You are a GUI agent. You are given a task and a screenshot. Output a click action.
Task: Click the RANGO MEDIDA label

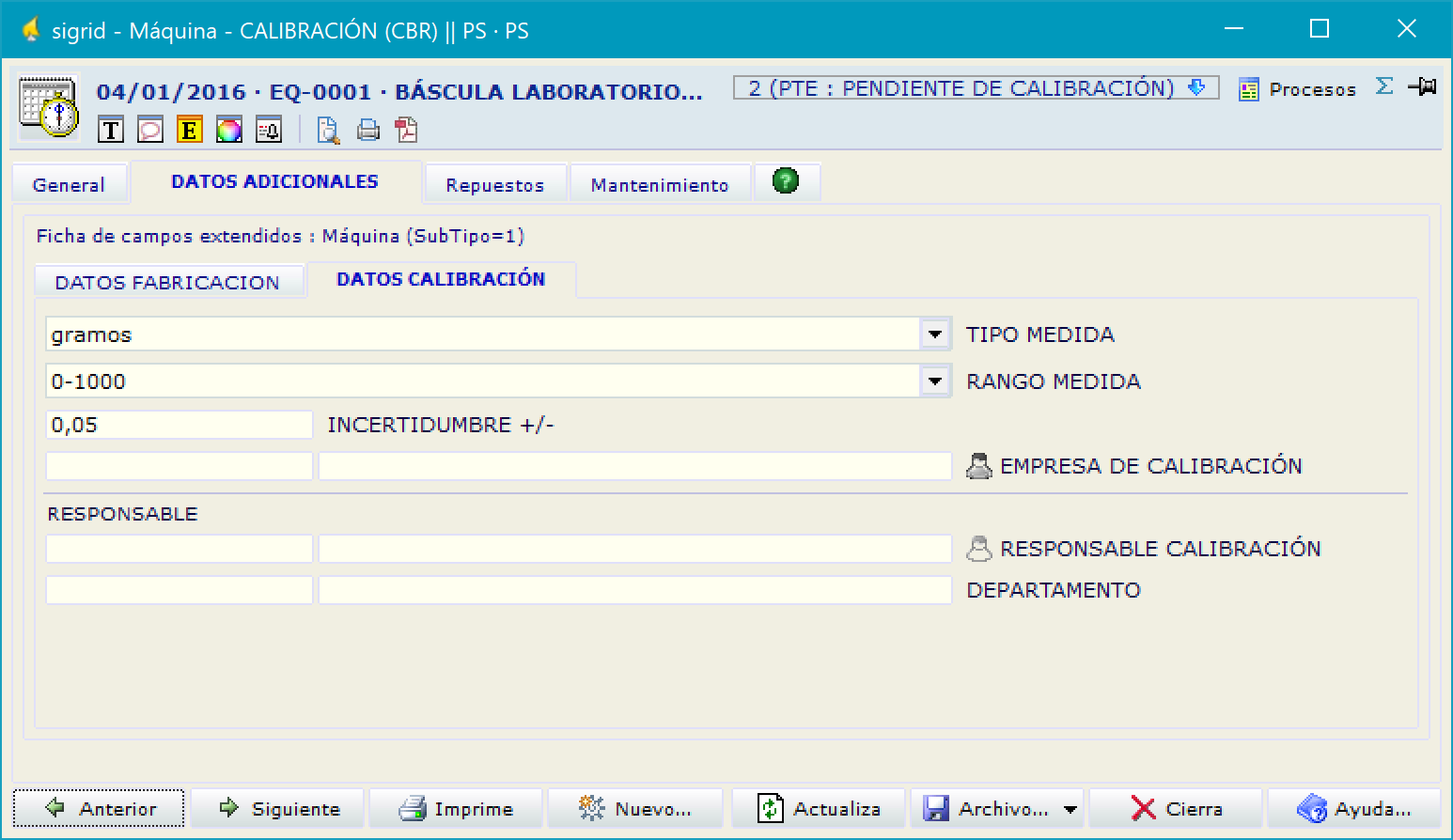click(x=1054, y=381)
